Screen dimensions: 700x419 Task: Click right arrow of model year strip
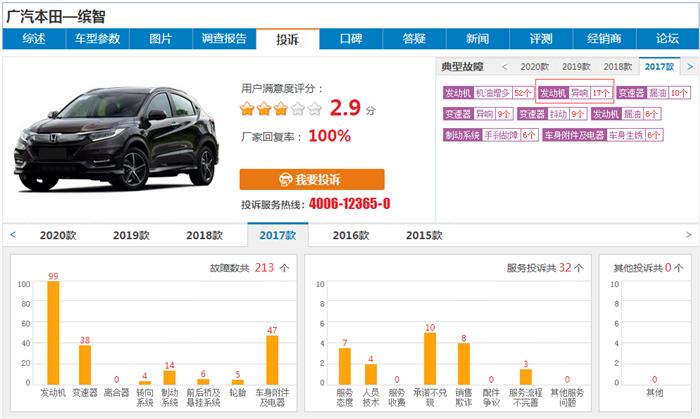pyautogui.click(x=688, y=235)
